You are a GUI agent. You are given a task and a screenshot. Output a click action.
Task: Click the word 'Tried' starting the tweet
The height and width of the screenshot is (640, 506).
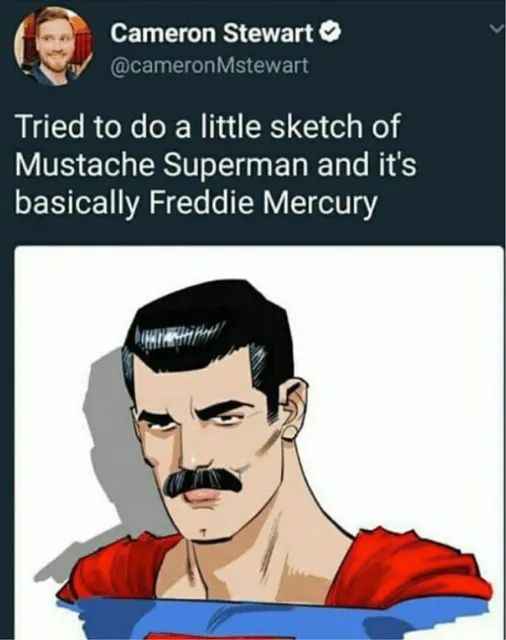point(50,126)
